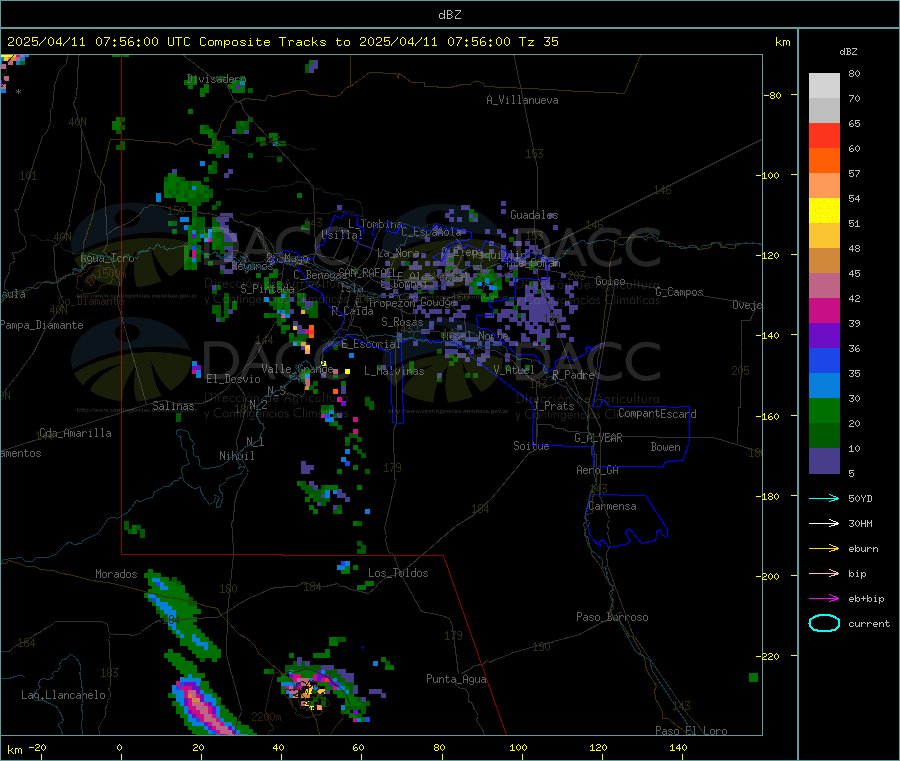Click the 'Tz 35' text in the header
This screenshot has height=761, width=900.
point(538,42)
